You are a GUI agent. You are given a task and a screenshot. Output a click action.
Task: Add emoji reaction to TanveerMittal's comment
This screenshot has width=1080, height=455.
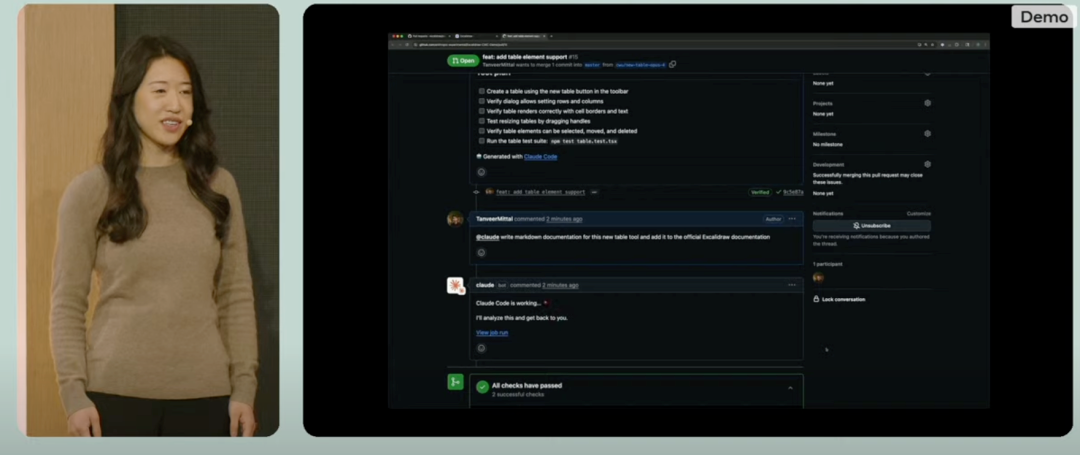click(481, 253)
